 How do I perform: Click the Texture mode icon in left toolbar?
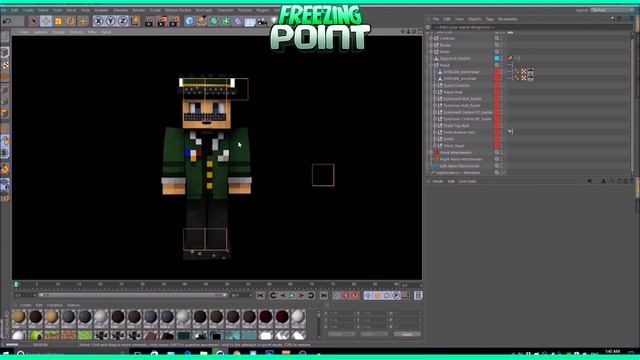coord(5,65)
